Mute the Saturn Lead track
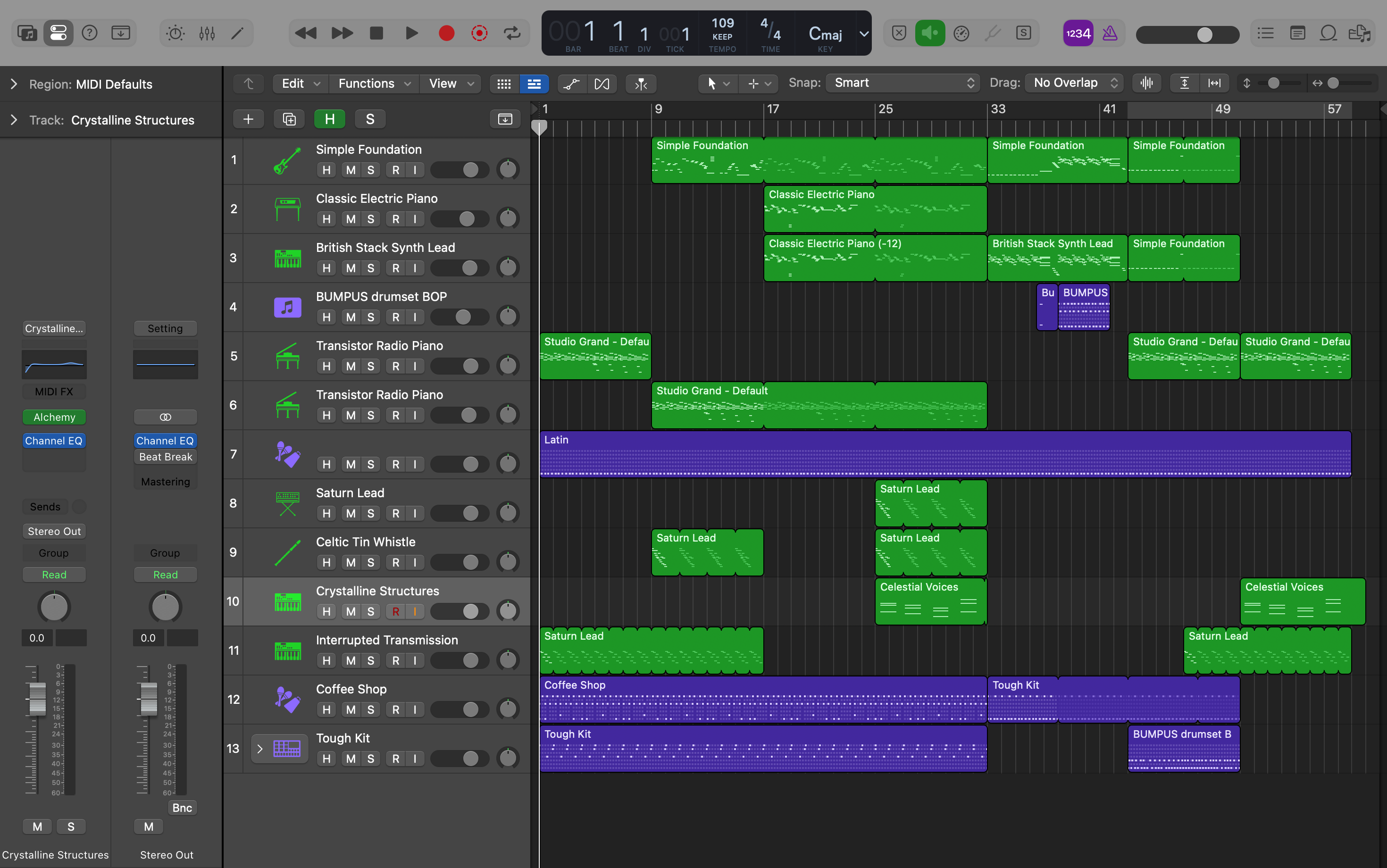Viewport: 1387px width, 868px height. pyautogui.click(x=351, y=513)
